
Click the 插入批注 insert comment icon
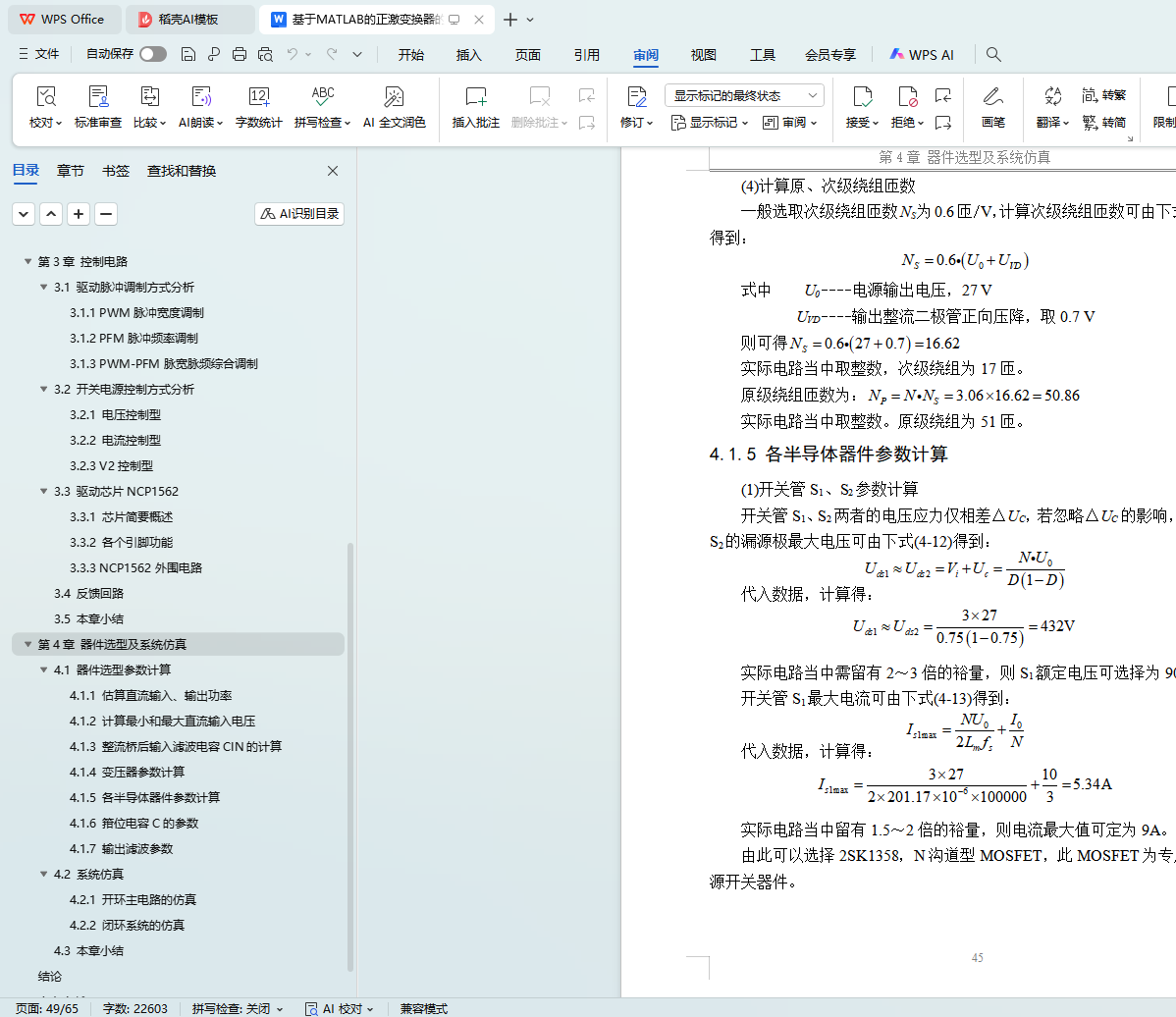pyautogui.click(x=475, y=97)
